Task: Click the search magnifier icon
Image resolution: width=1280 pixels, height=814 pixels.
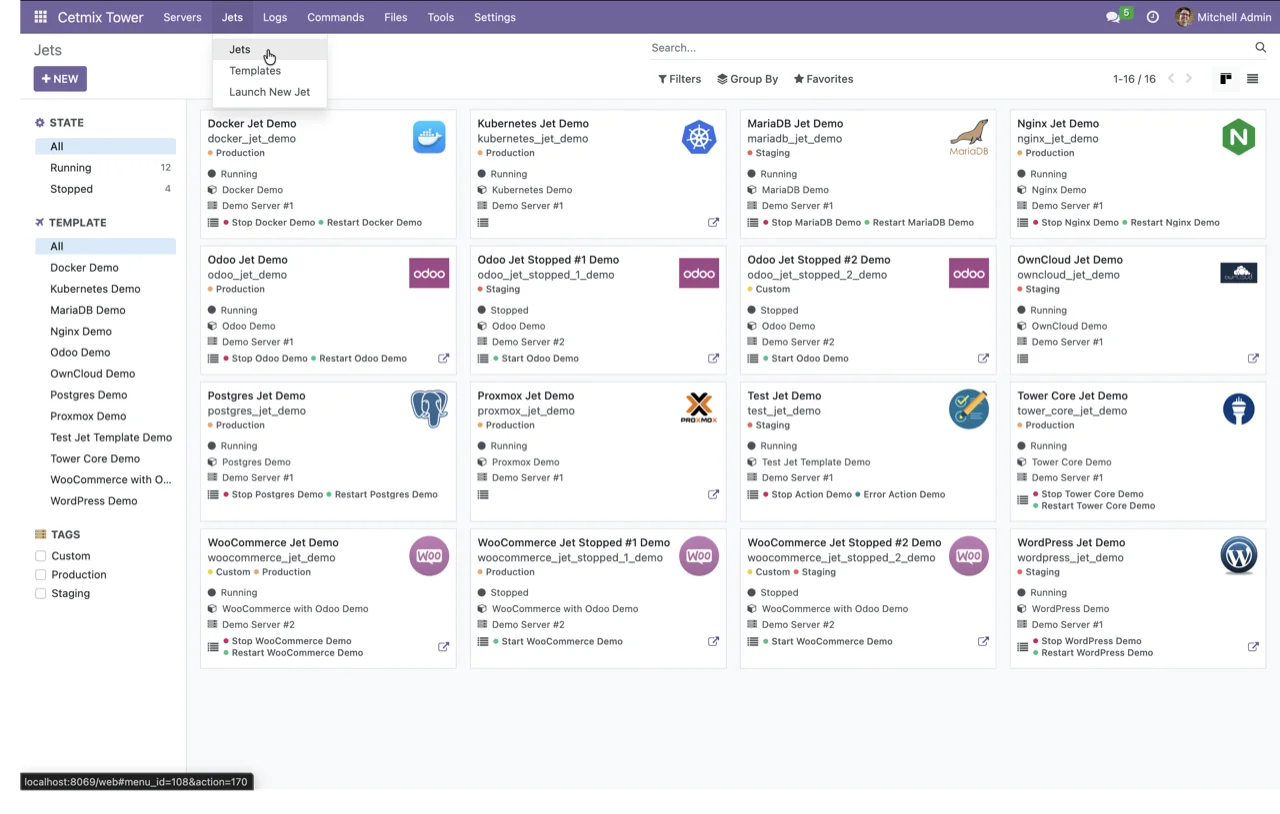Action: [1260, 47]
